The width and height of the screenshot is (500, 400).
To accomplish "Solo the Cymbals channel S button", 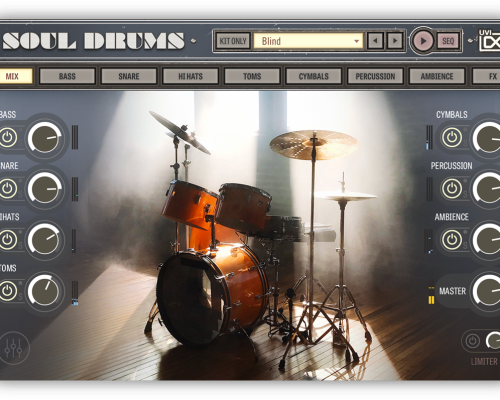I will [466, 143].
